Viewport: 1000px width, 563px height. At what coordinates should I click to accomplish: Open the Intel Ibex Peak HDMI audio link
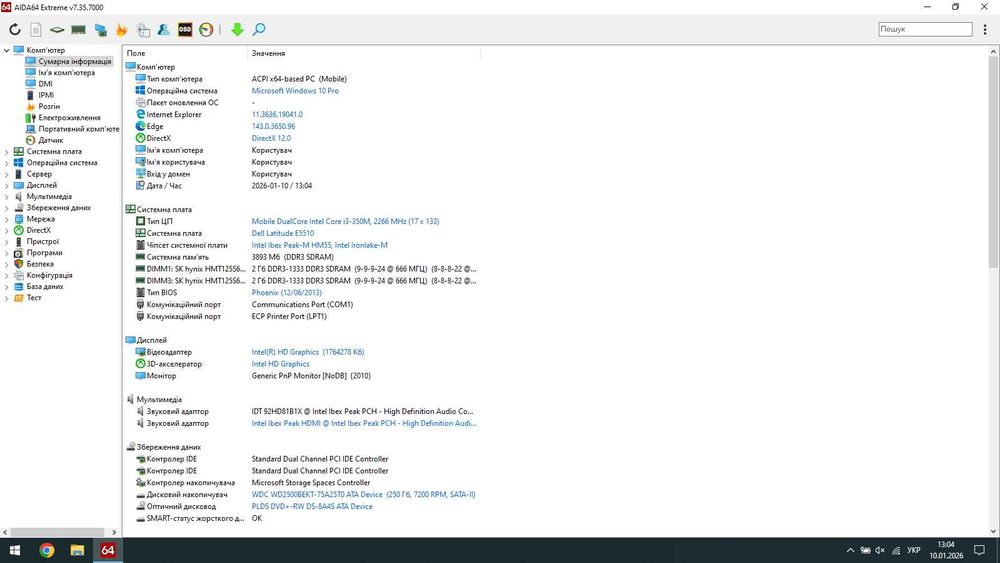click(364, 423)
